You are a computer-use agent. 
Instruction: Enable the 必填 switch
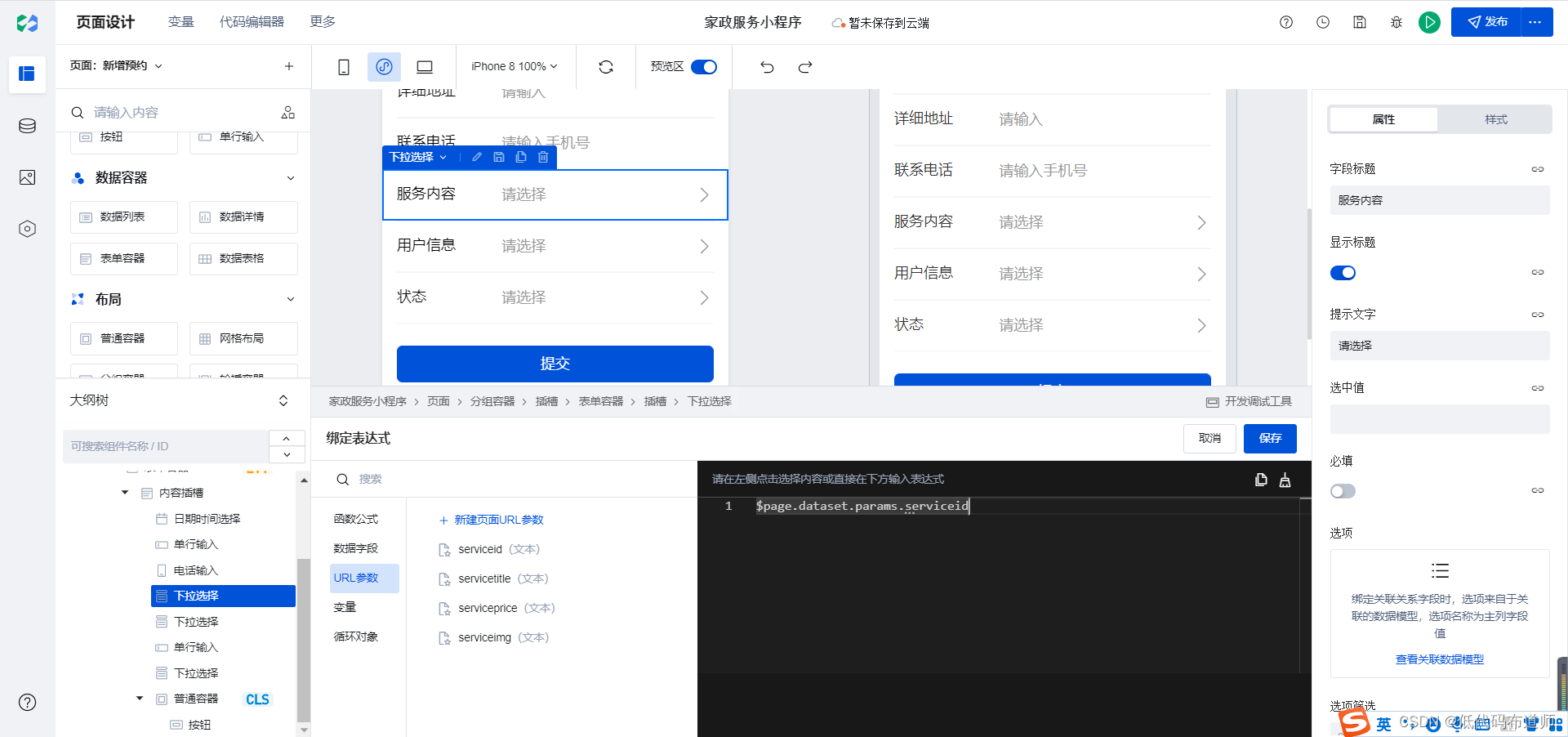(1343, 491)
